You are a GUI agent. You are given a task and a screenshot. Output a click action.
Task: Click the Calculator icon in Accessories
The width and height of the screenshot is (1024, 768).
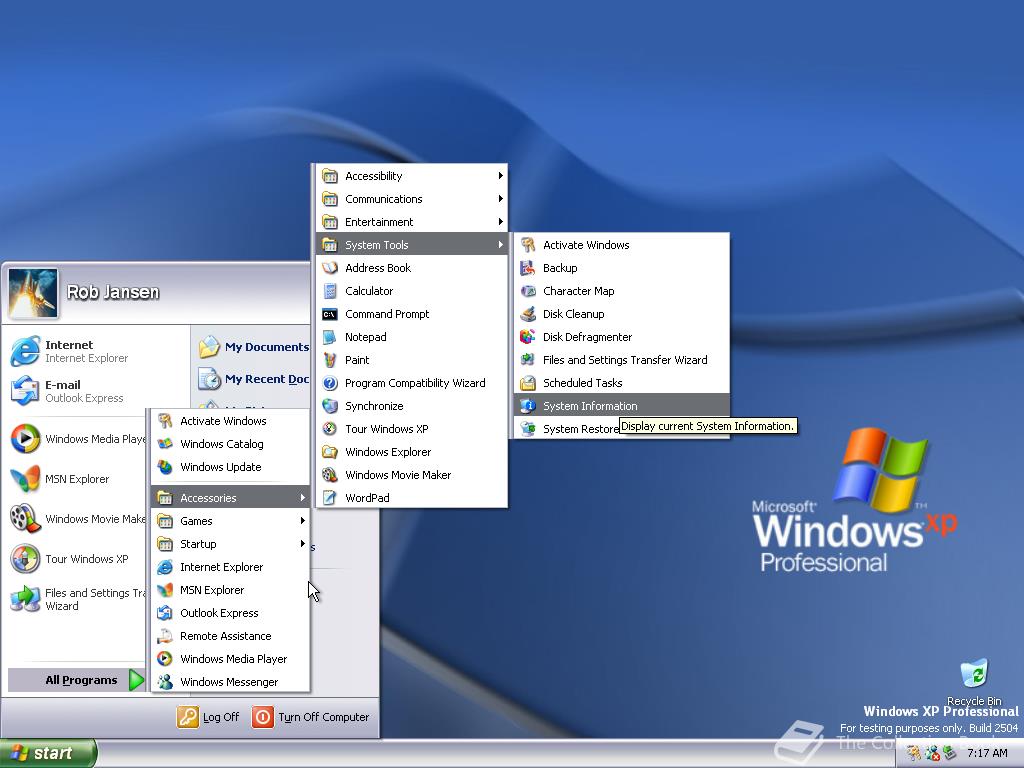coord(330,291)
